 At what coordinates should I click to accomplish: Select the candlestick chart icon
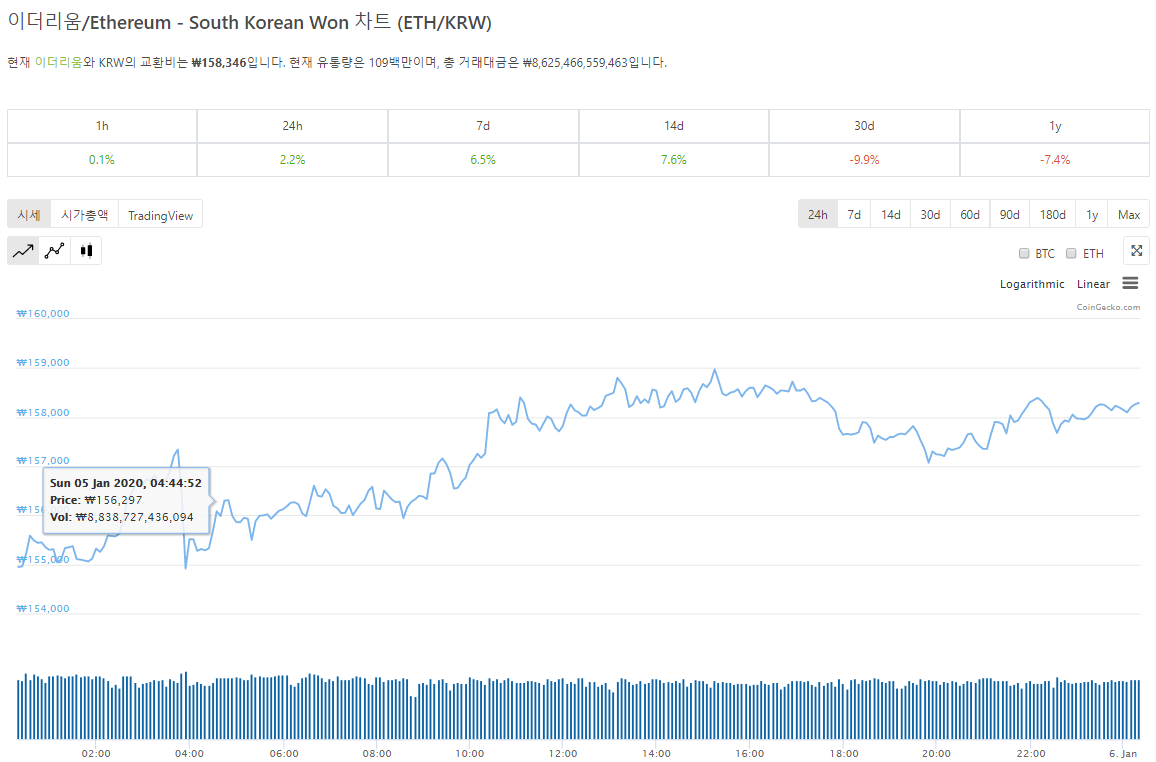(86, 251)
